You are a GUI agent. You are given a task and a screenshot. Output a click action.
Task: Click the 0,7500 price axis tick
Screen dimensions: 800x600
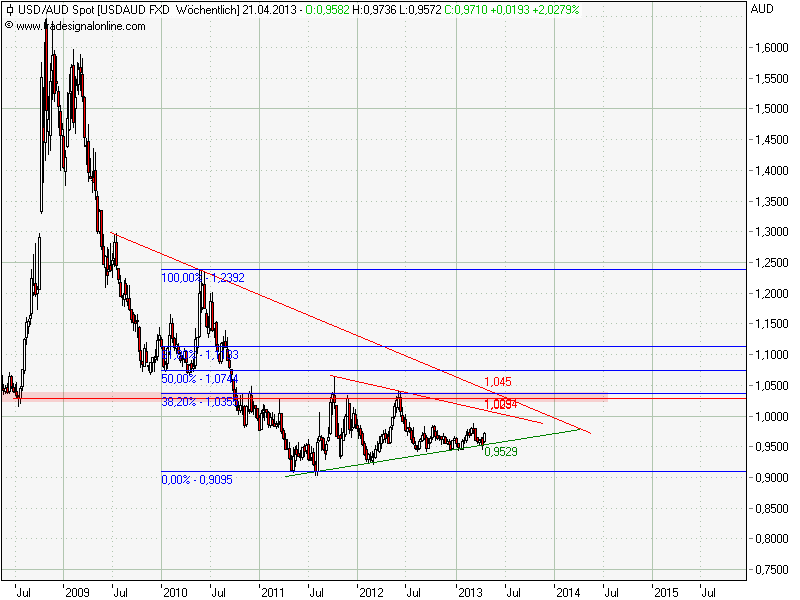click(x=770, y=570)
